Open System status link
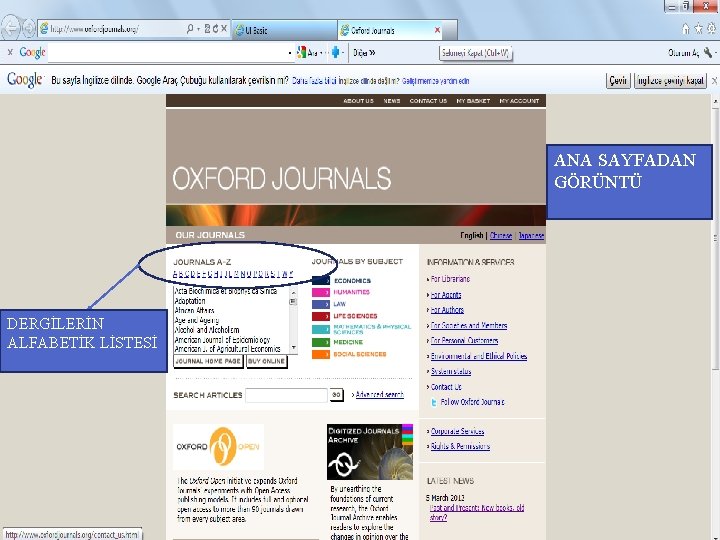The height and width of the screenshot is (540, 720). [451, 371]
